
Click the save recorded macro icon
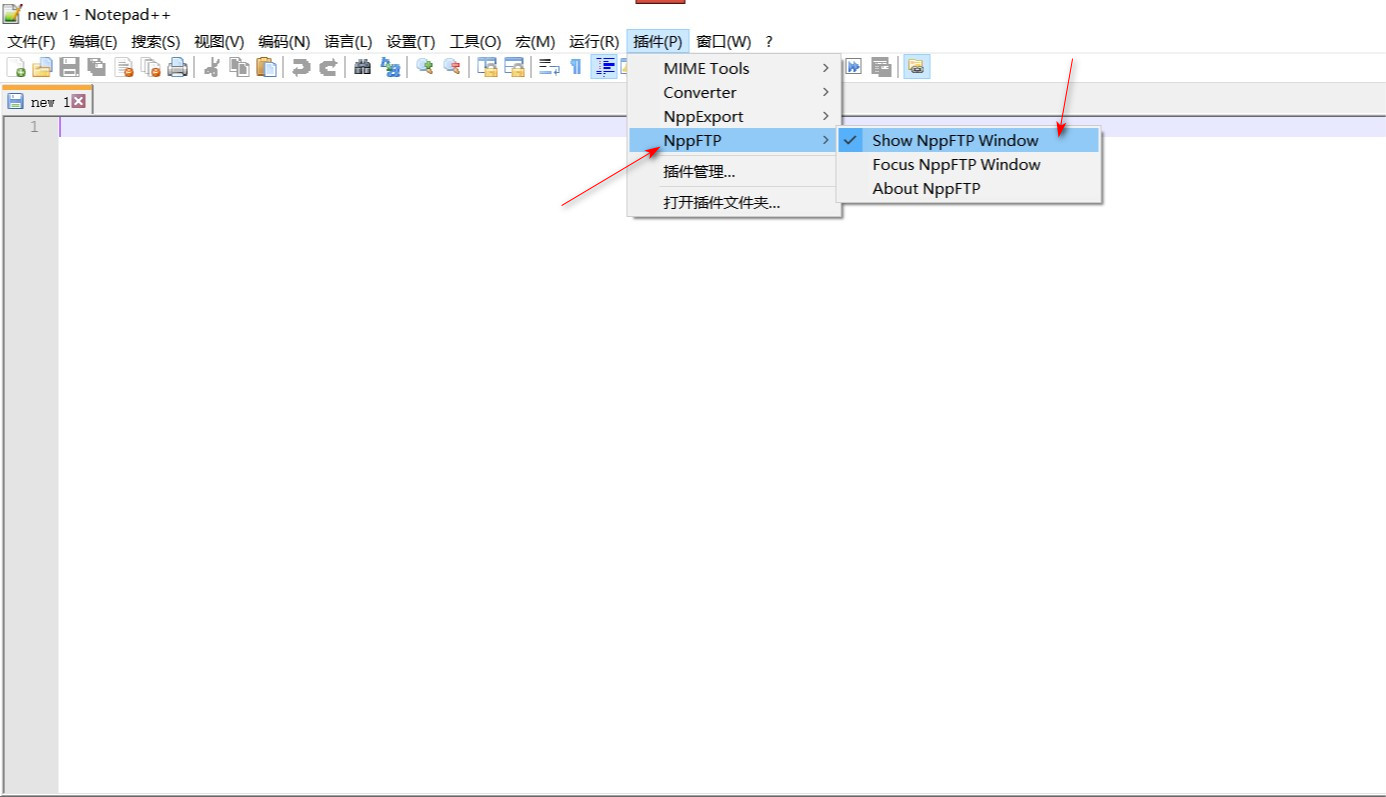(x=881, y=67)
